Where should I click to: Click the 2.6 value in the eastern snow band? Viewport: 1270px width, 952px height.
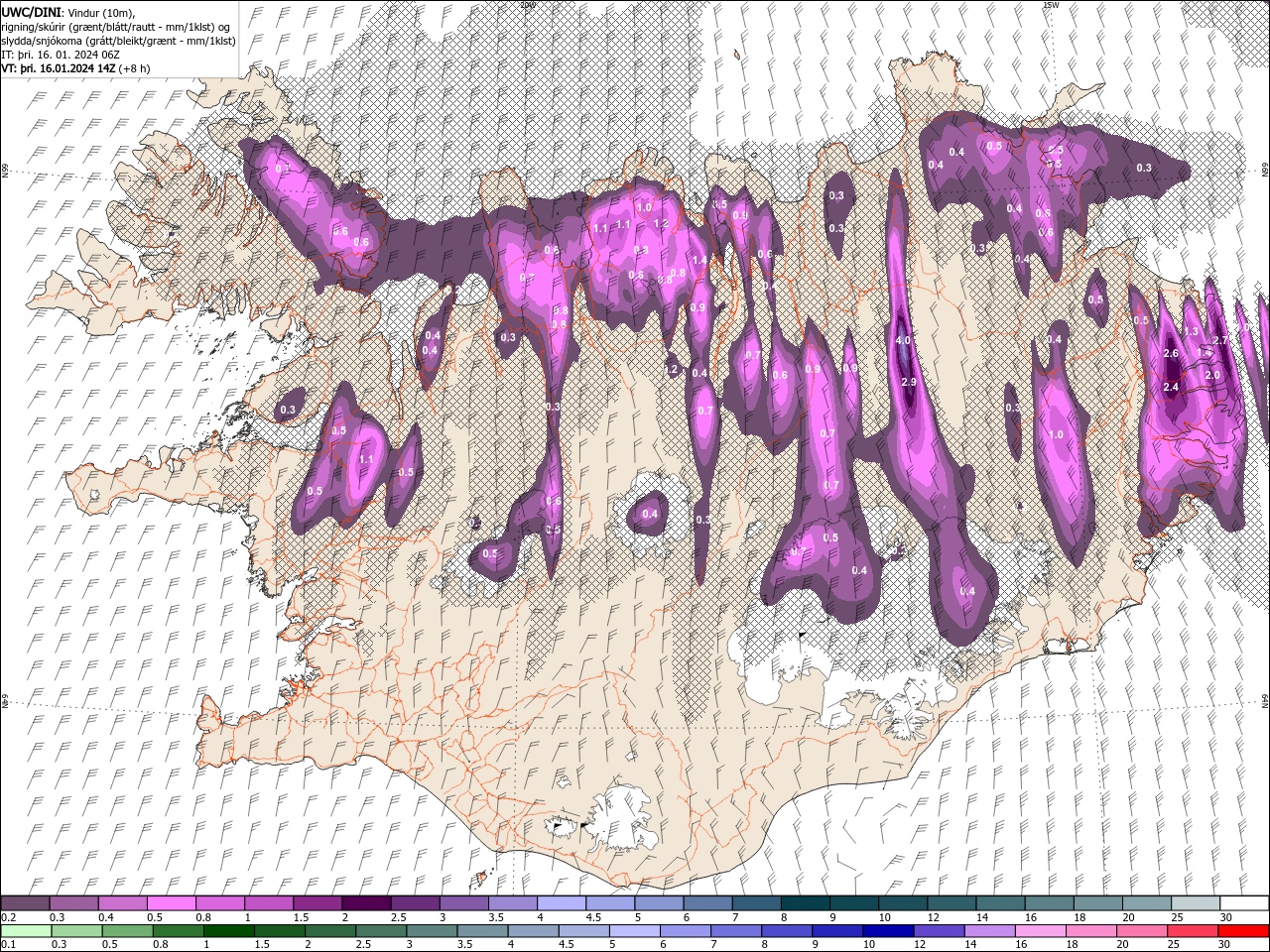pos(1171,353)
